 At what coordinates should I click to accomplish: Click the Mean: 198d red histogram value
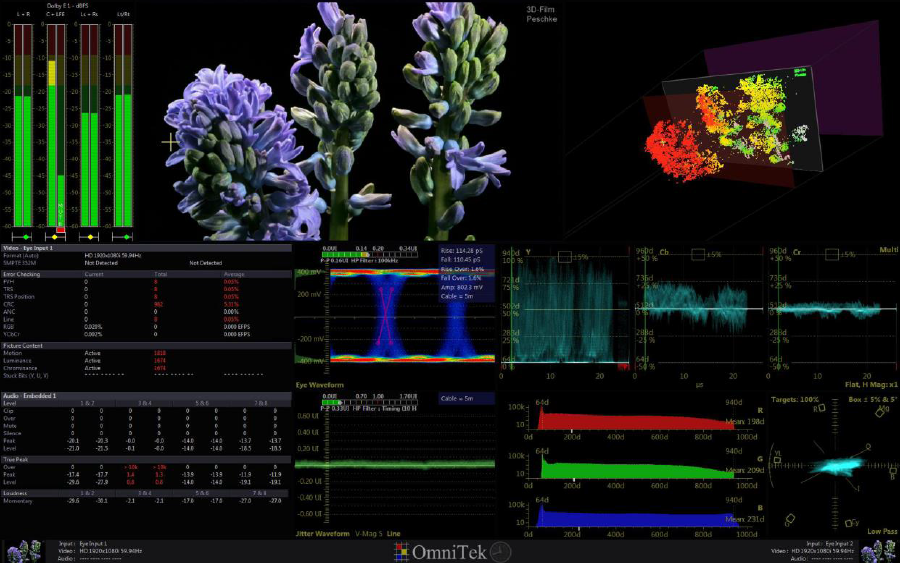pos(744,421)
